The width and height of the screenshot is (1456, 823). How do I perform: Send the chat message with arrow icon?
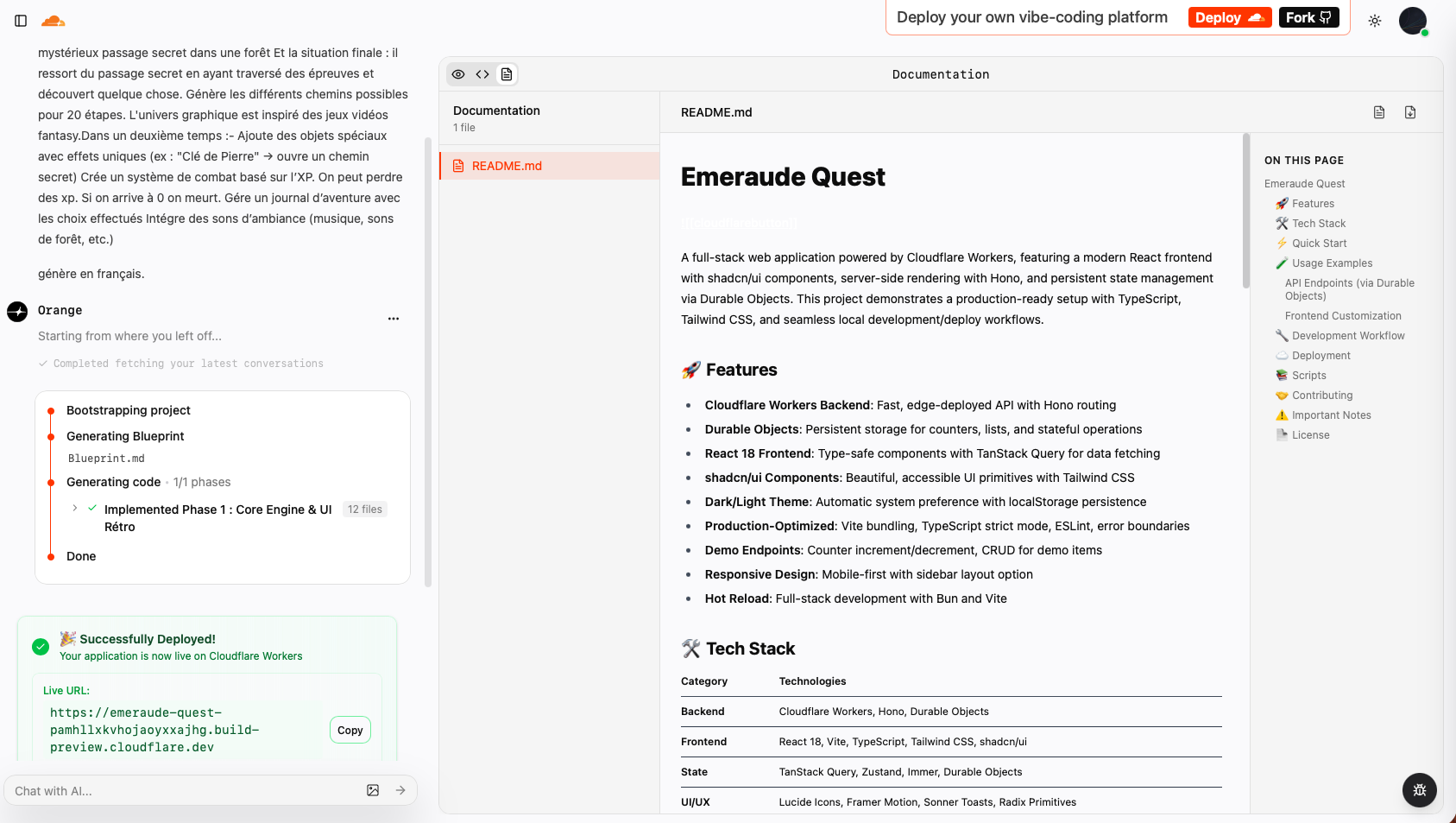[400, 790]
